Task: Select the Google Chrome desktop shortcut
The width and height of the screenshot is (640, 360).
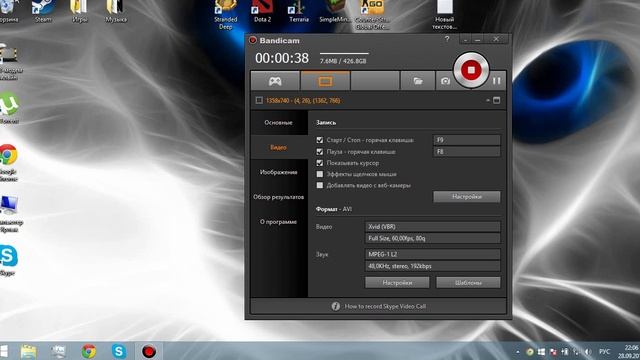Action: pos(8,162)
